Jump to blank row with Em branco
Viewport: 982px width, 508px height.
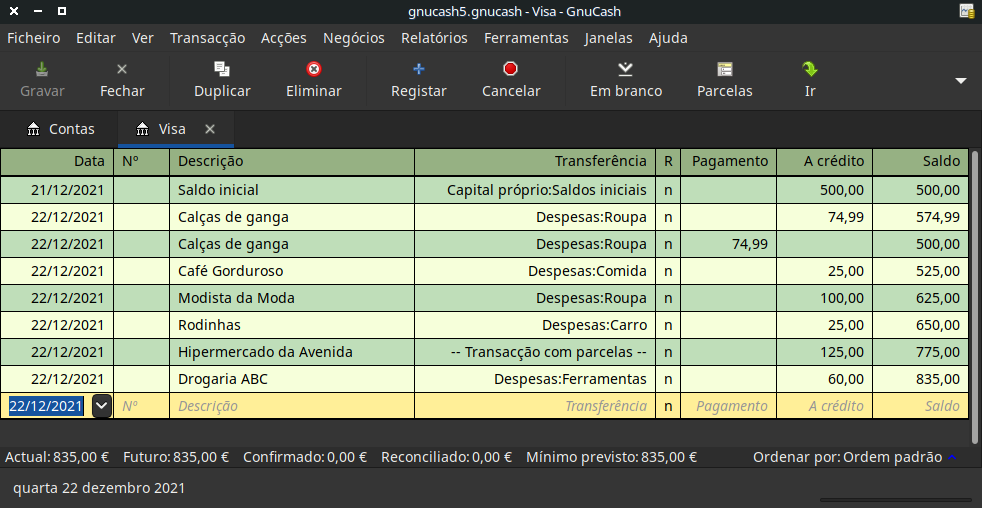point(625,70)
